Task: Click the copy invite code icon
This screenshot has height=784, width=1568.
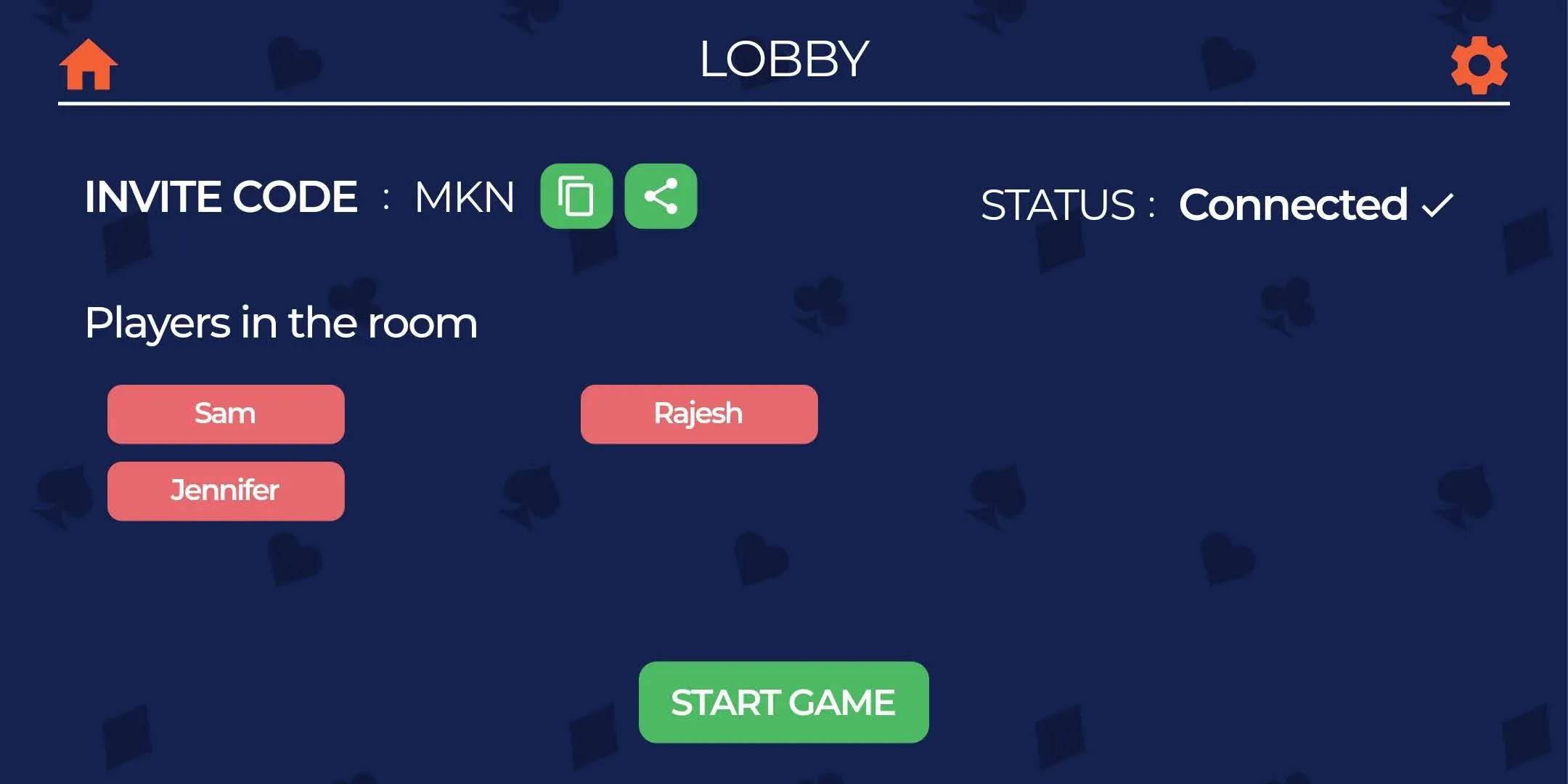Action: pos(577,195)
